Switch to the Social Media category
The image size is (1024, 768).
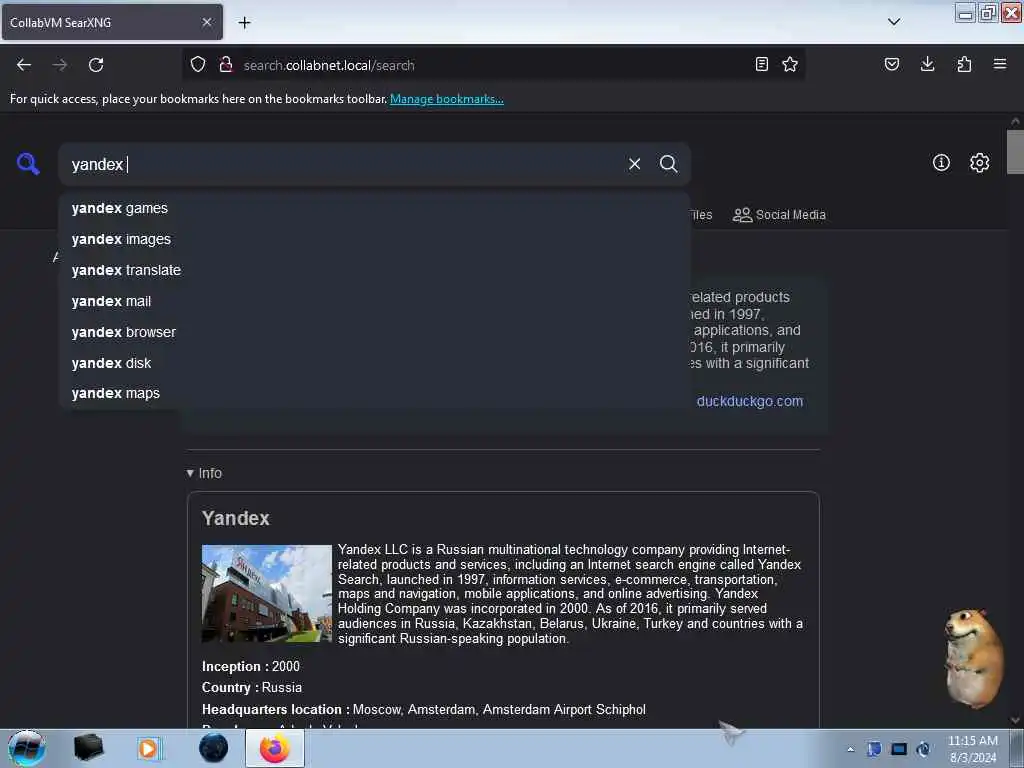tap(779, 215)
